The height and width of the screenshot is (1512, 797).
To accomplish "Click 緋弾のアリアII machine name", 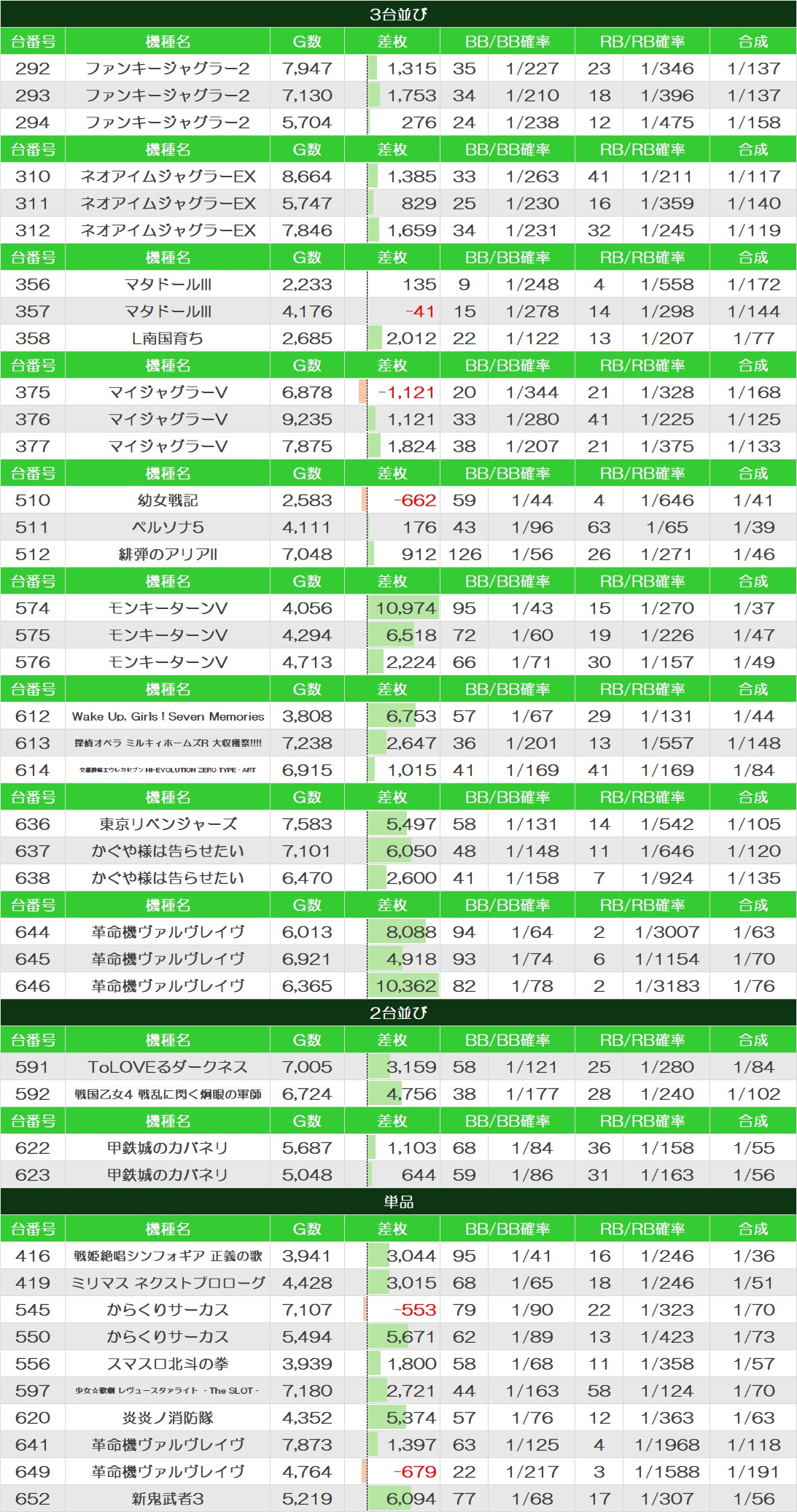I will tap(168, 554).
